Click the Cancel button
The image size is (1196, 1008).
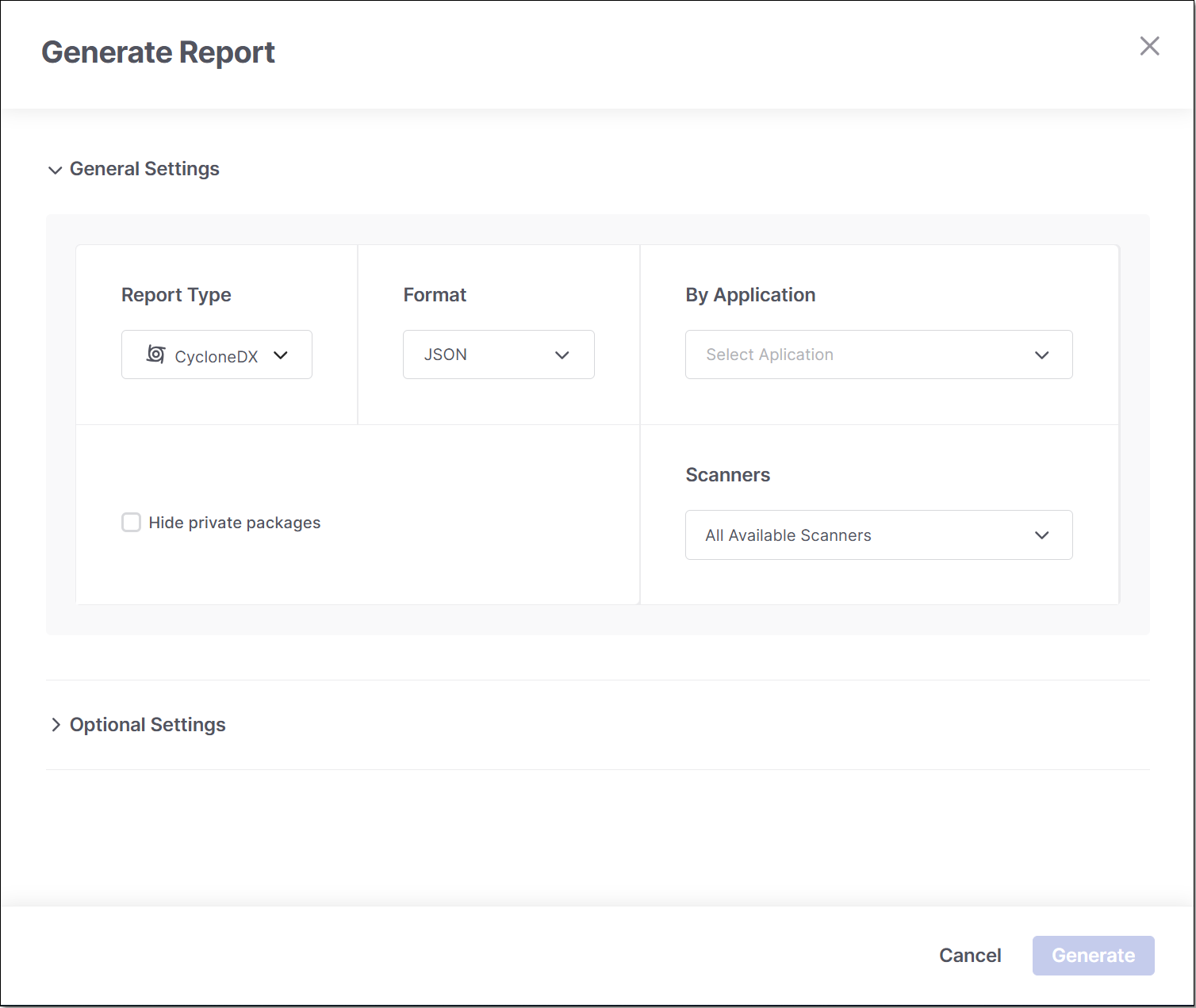coord(970,956)
